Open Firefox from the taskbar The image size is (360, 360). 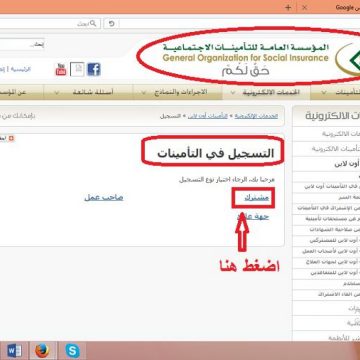click(42, 351)
